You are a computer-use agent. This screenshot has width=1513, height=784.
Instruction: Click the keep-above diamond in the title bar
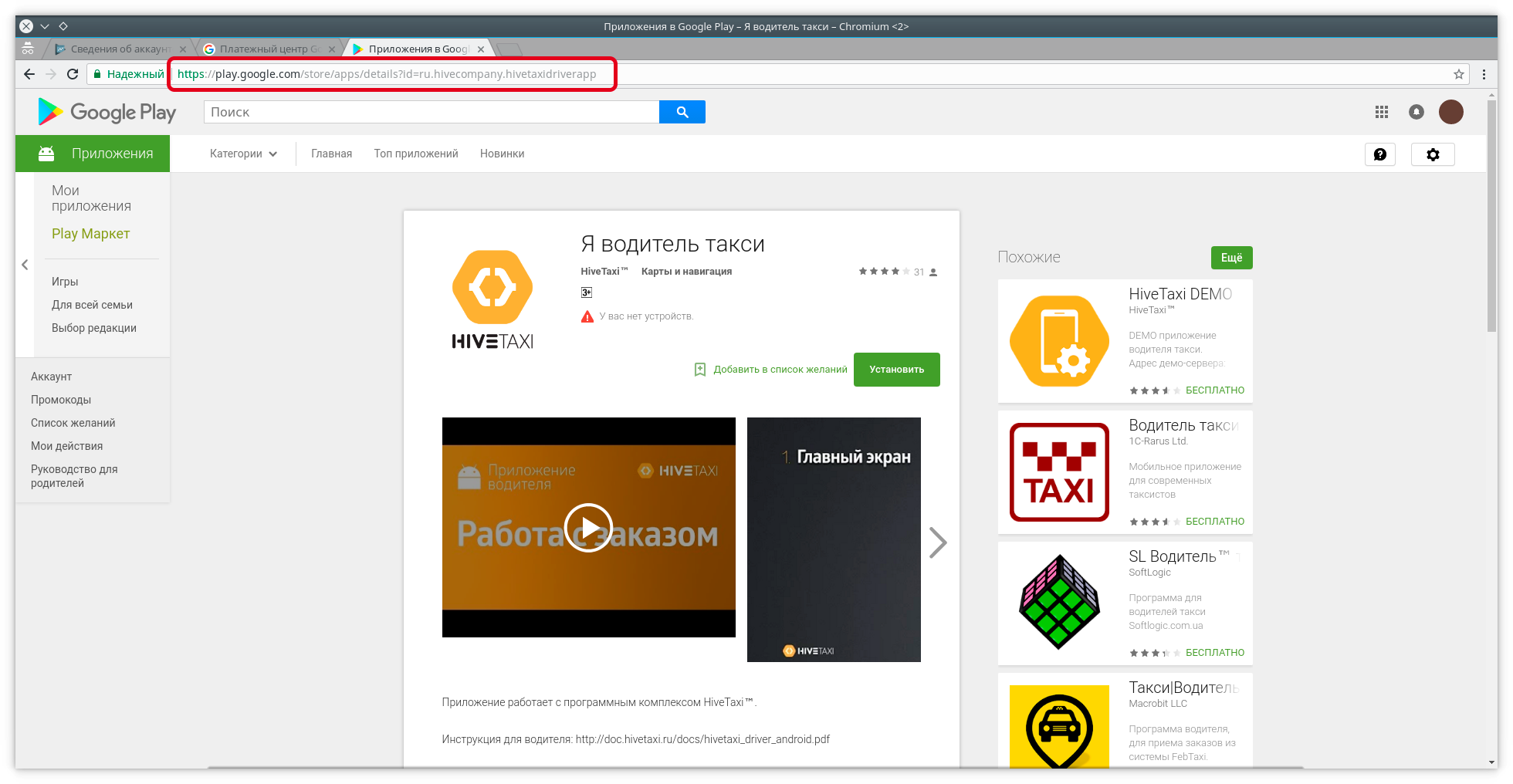63,26
